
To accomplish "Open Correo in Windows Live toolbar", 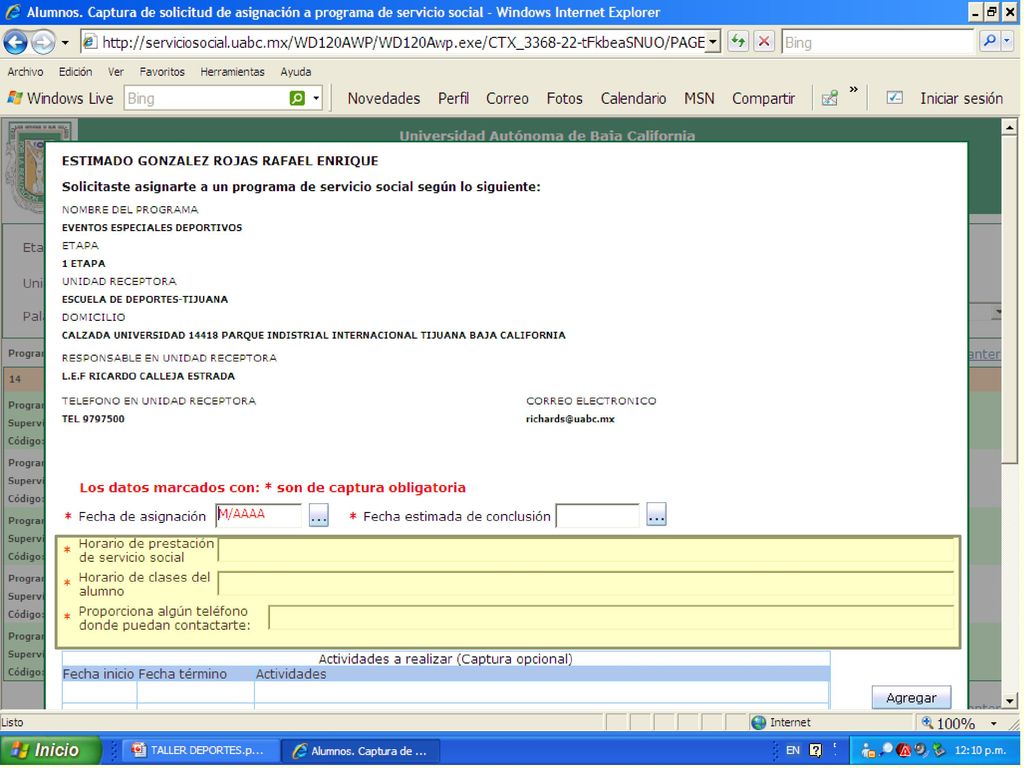I will click(x=507, y=99).
